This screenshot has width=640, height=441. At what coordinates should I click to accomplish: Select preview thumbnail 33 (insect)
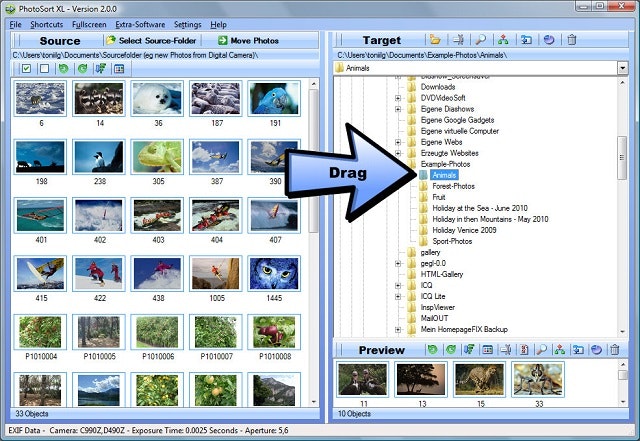point(538,379)
